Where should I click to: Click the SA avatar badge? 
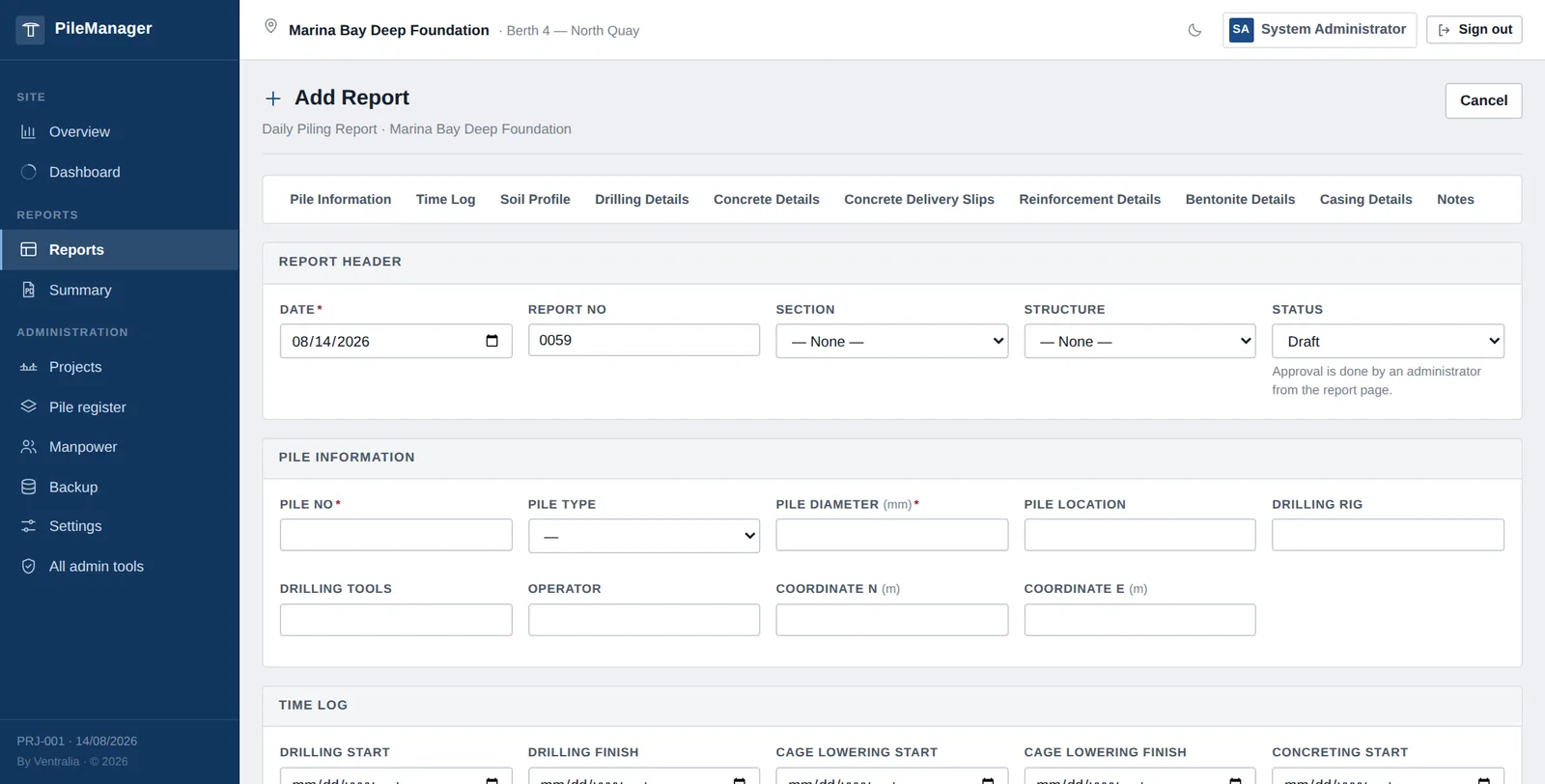(1241, 30)
